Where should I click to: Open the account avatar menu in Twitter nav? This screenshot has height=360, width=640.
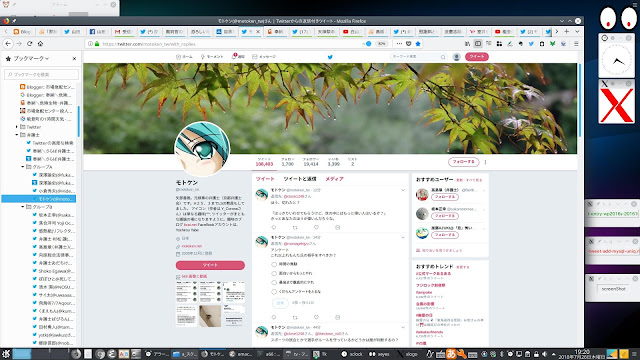click(x=457, y=57)
